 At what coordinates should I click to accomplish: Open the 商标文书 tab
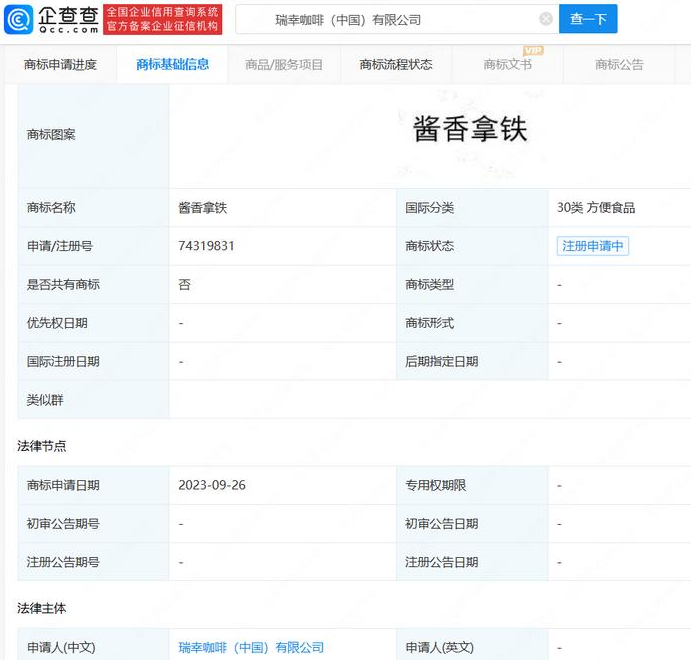(x=507, y=65)
